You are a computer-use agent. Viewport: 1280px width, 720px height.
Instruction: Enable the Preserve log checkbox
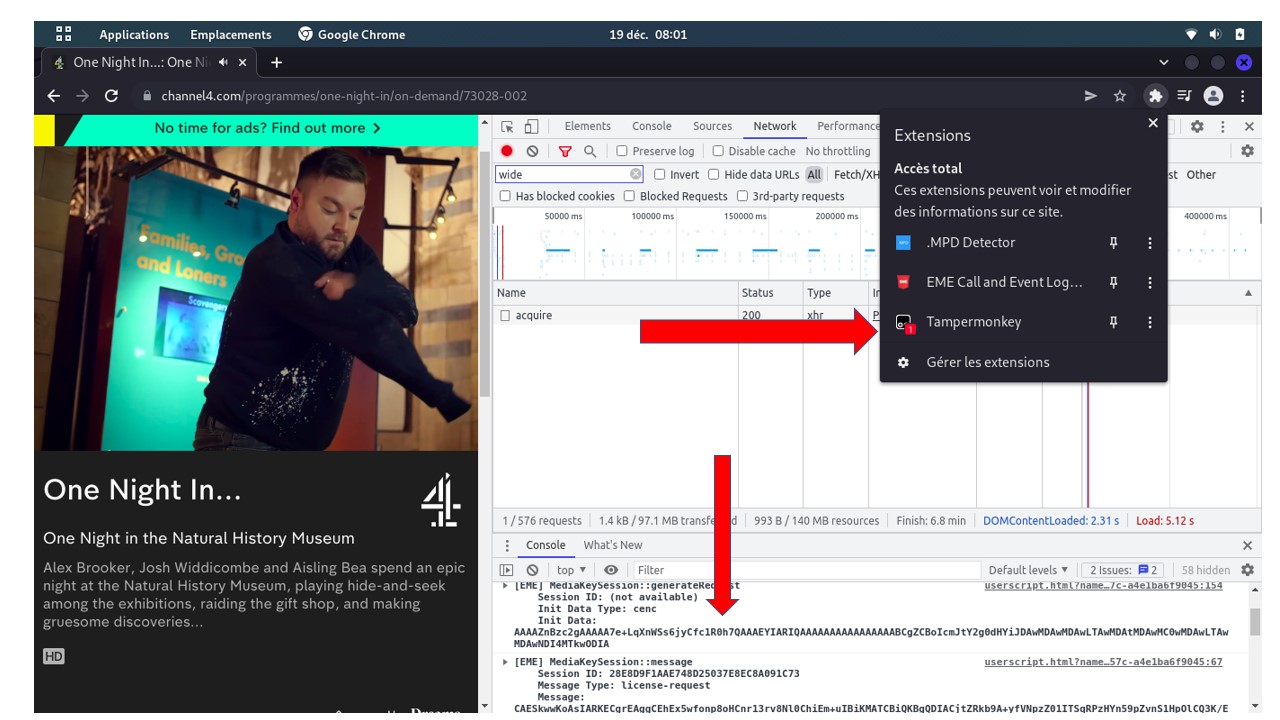pos(622,151)
